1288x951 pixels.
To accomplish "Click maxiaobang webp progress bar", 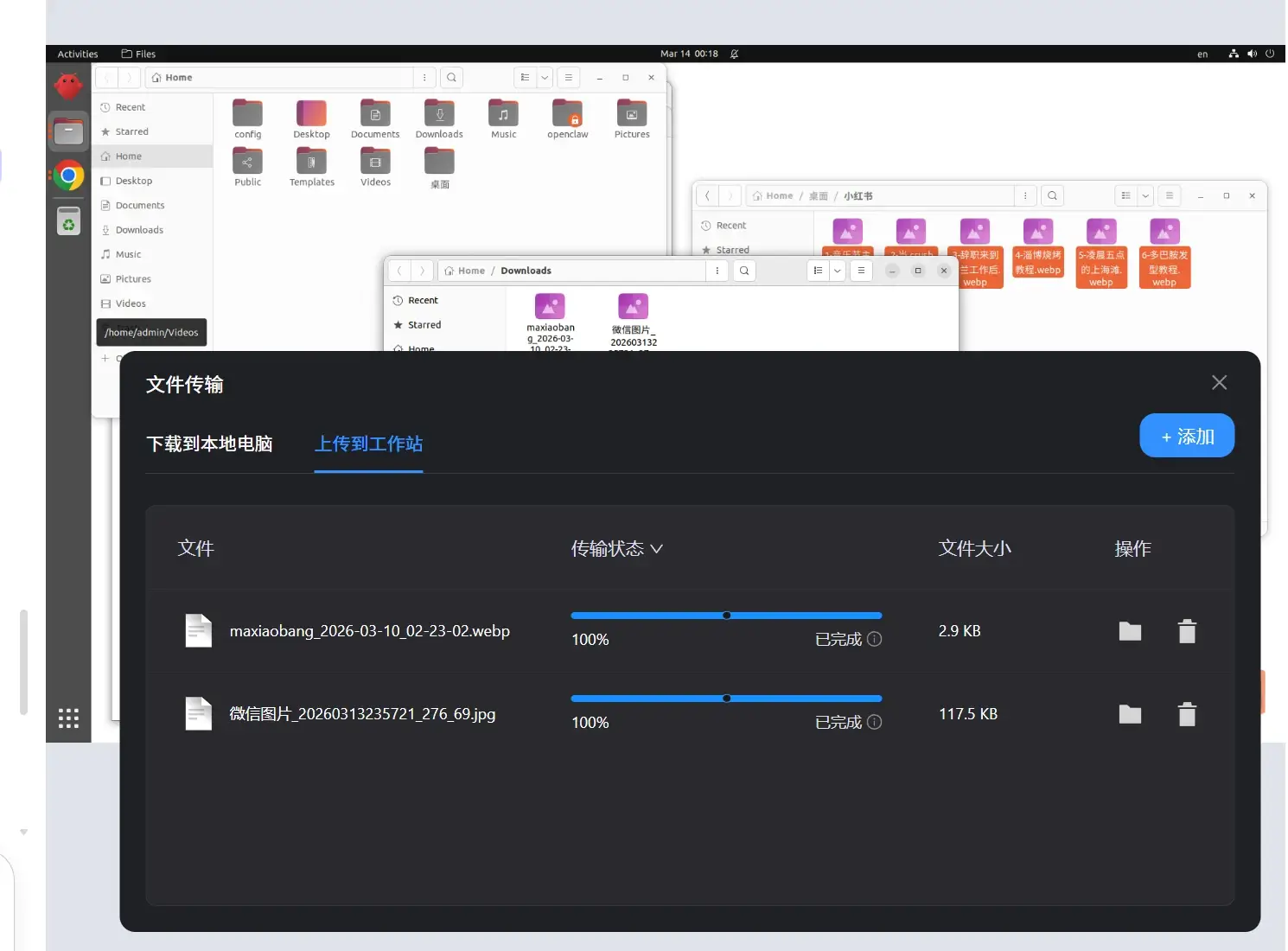I will 726,616.
